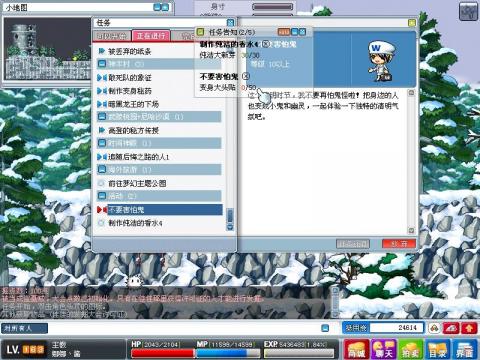Click the quest list scrollbar handle
Viewport: 480px width, 360px height.
tap(230, 216)
